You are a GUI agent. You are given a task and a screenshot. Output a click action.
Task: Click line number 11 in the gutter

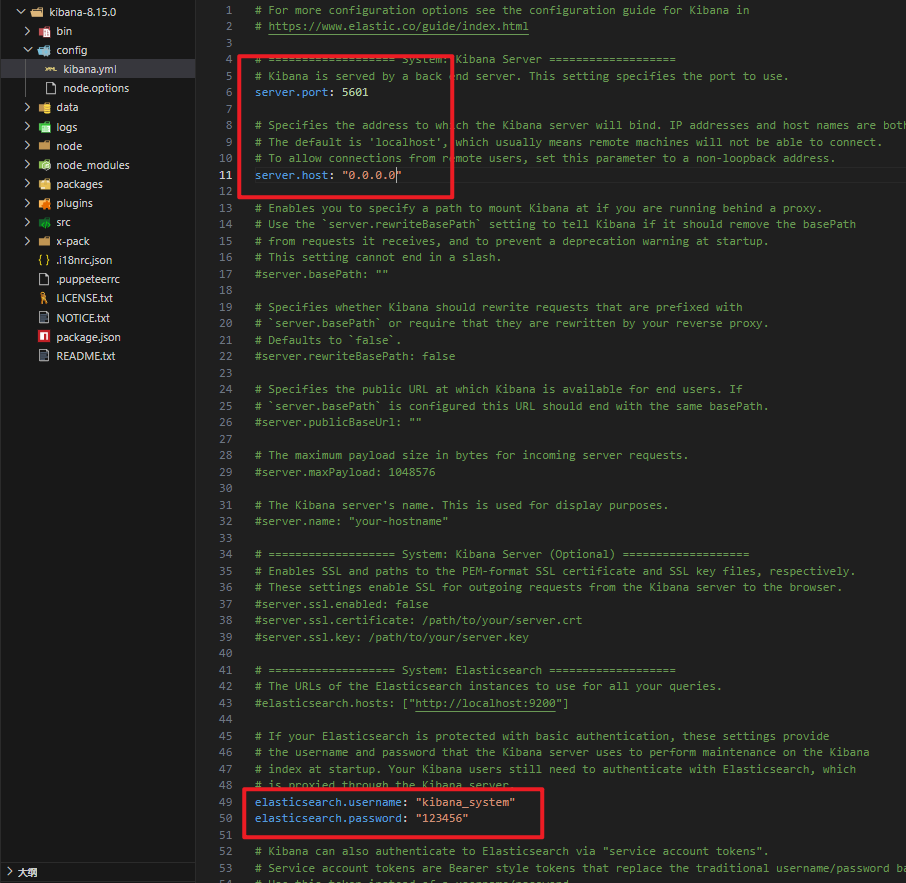point(225,175)
